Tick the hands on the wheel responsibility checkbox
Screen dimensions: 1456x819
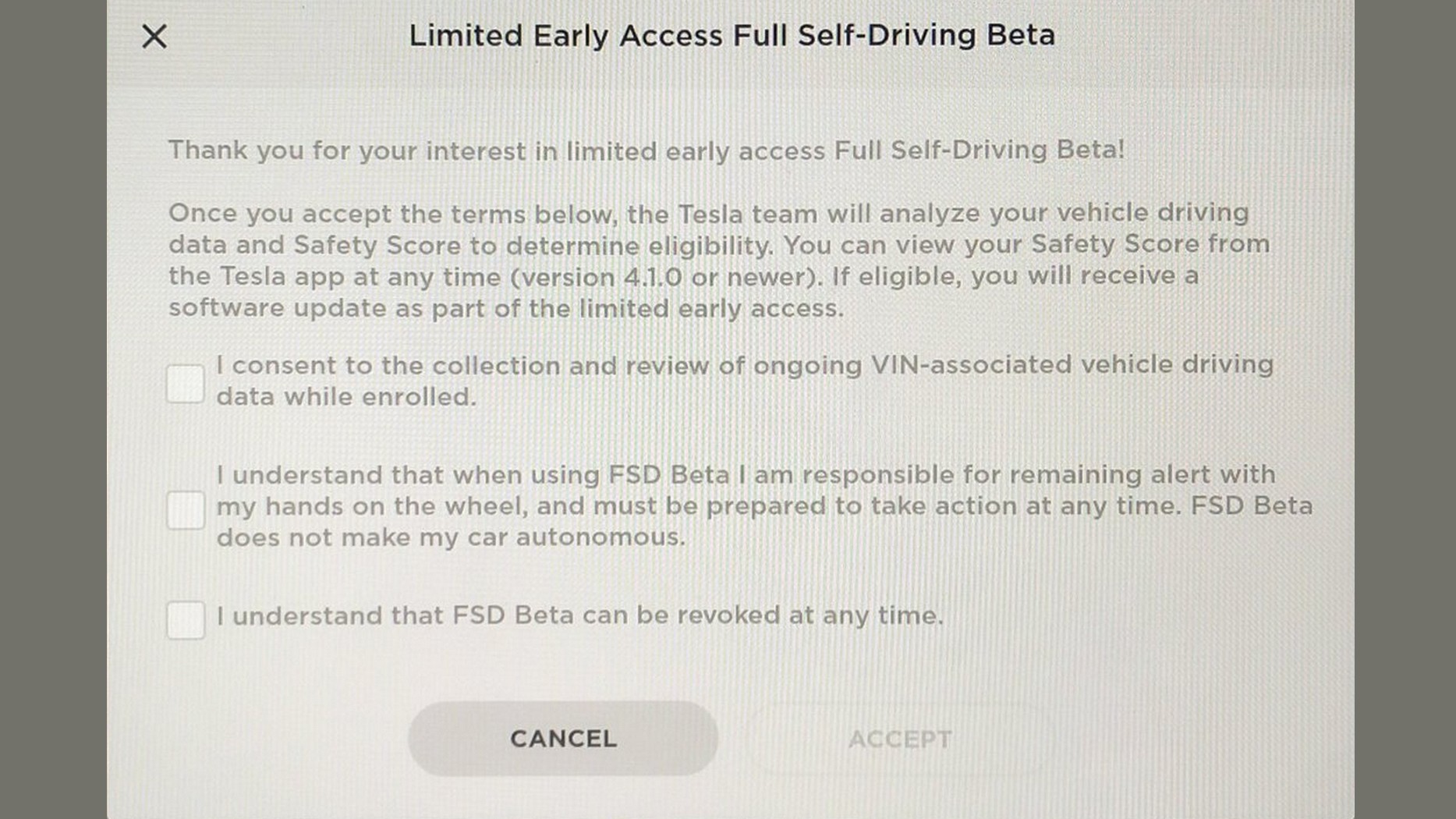click(186, 510)
